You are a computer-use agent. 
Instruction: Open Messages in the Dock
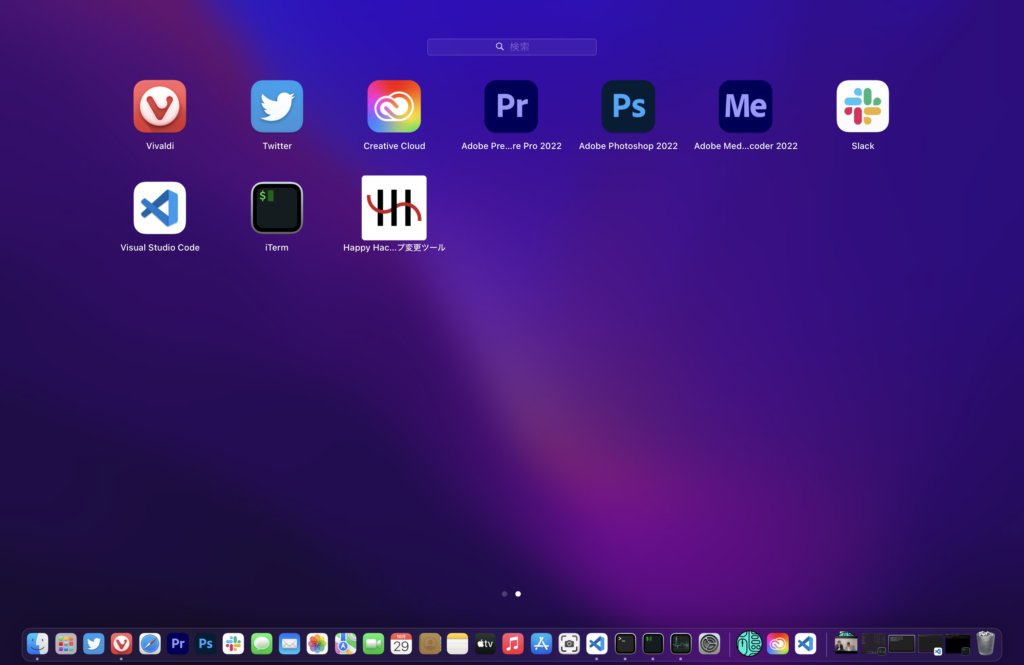[261, 644]
